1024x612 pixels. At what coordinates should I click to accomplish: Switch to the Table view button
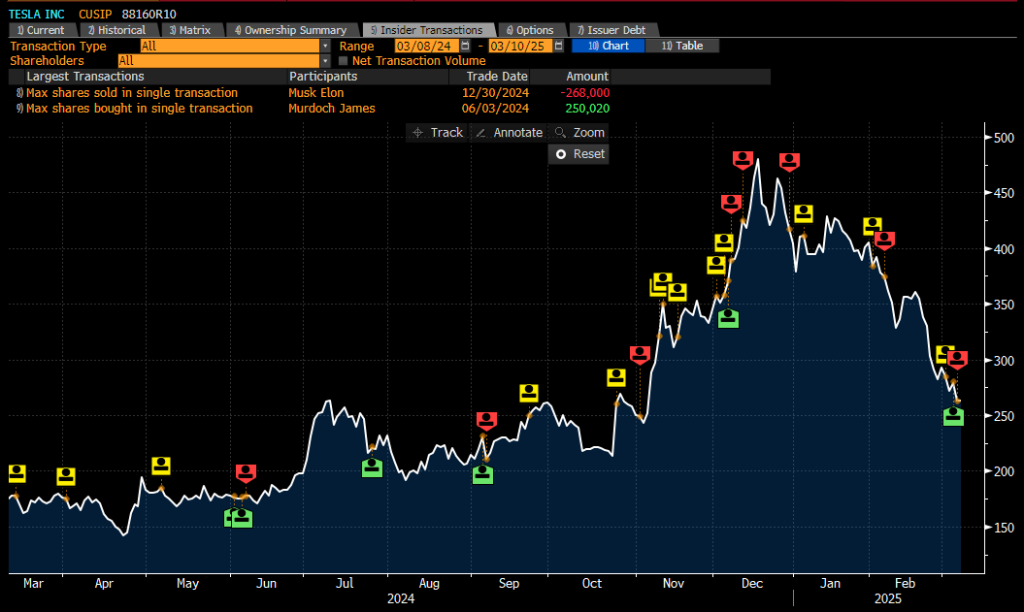pyautogui.click(x=682, y=46)
